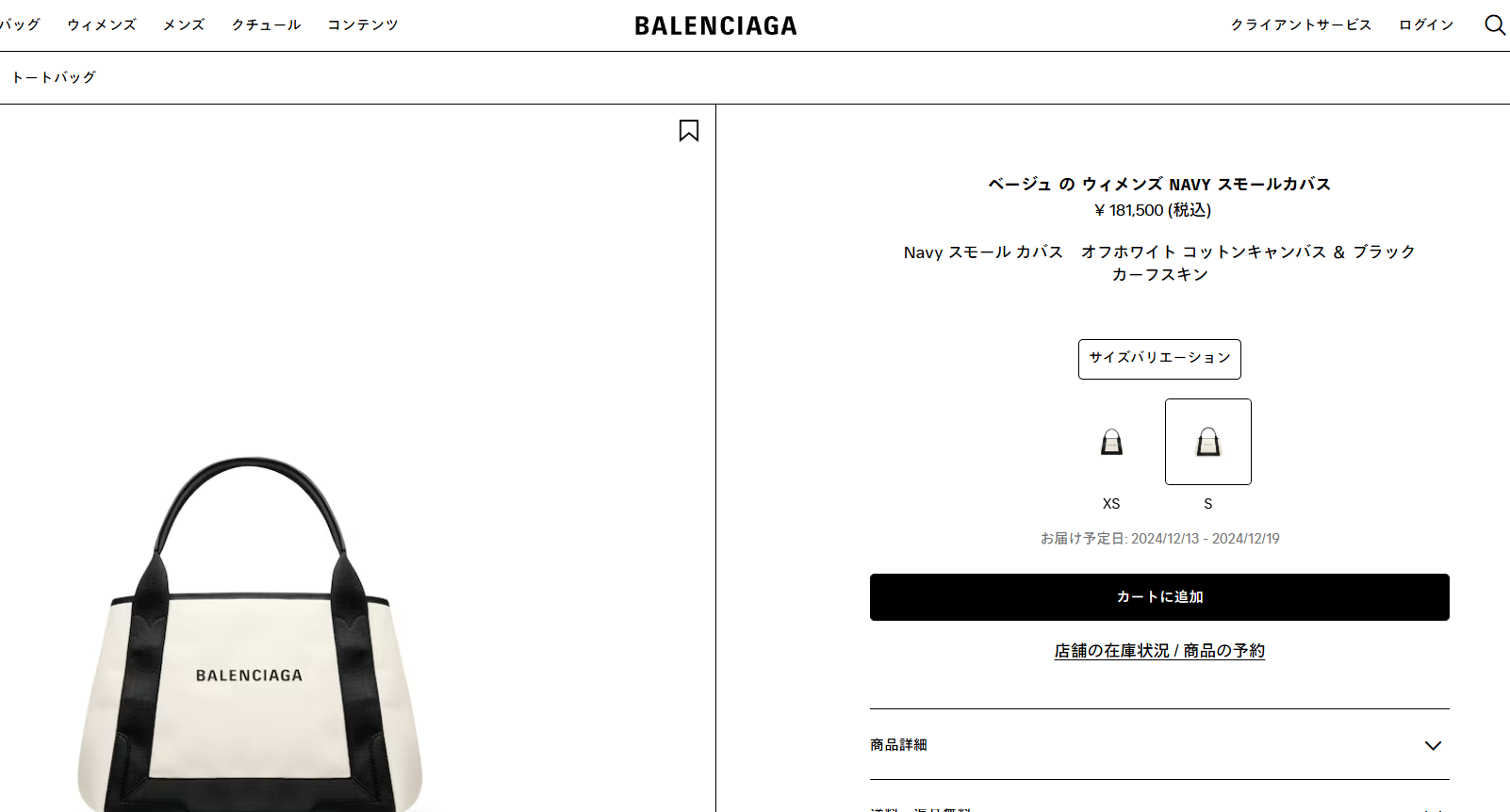The height and width of the screenshot is (812, 1510).
Task: Open the コンテンツ menu item
Action: 363,24
